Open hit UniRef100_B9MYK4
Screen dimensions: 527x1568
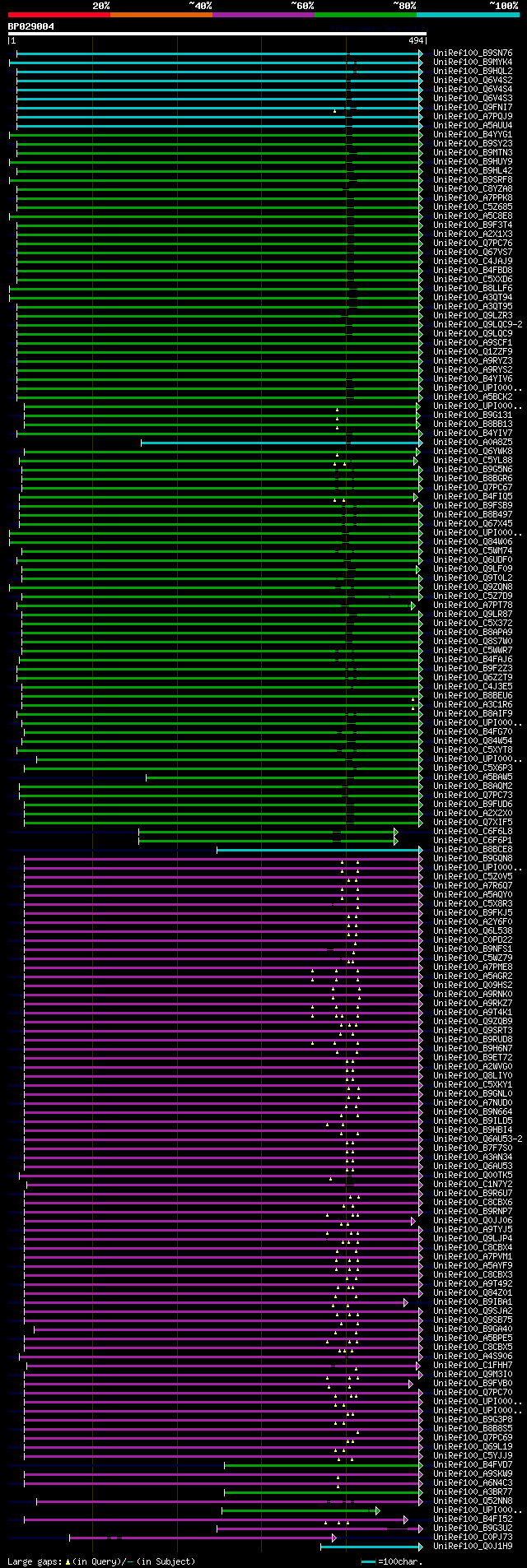pyautogui.click(x=473, y=63)
